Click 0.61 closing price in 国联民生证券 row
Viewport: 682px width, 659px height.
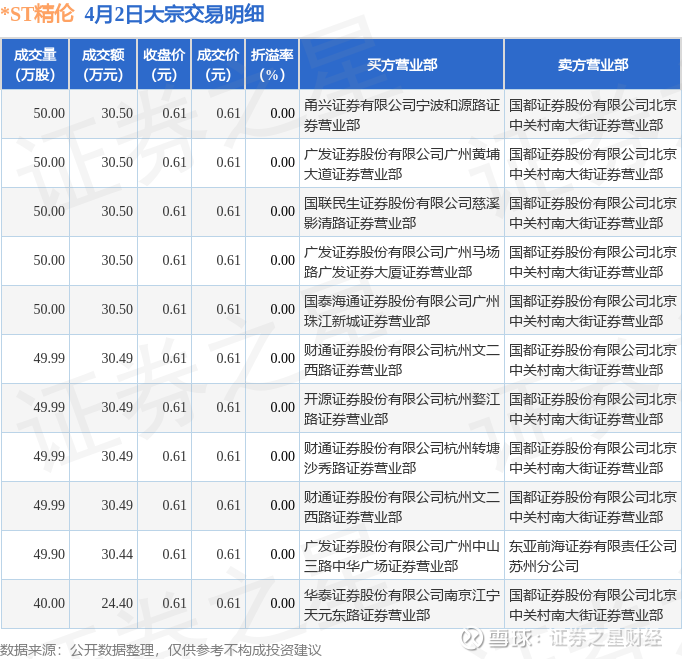pyautogui.click(x=174, y=211)
